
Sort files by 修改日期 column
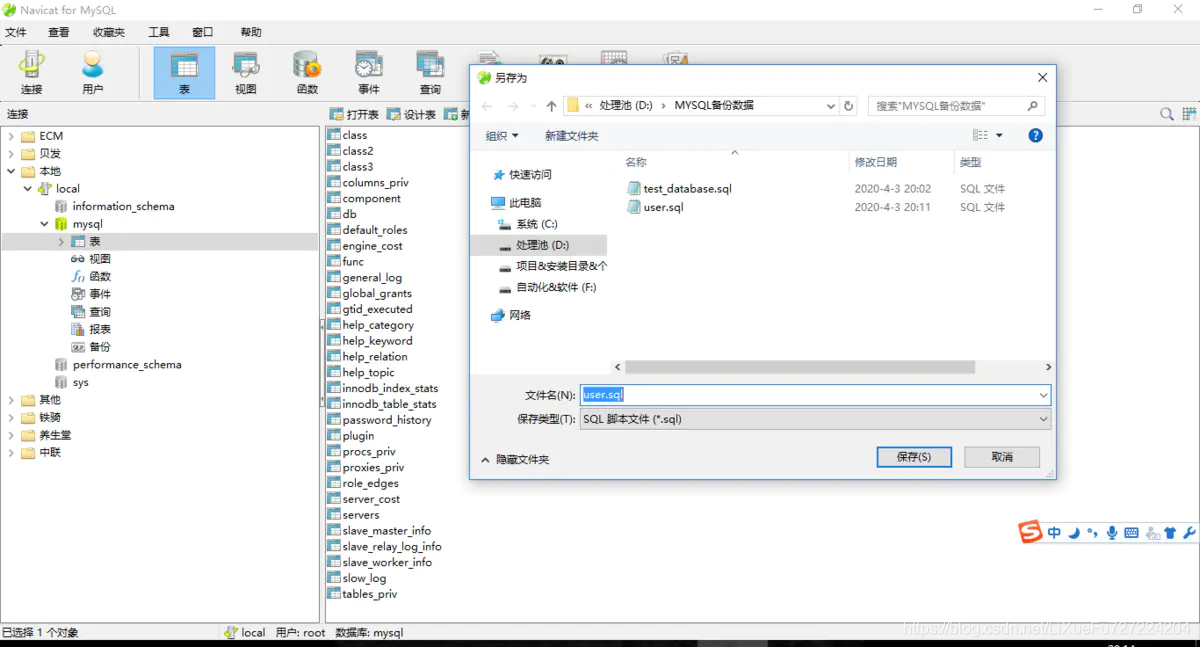click(875, 162)
